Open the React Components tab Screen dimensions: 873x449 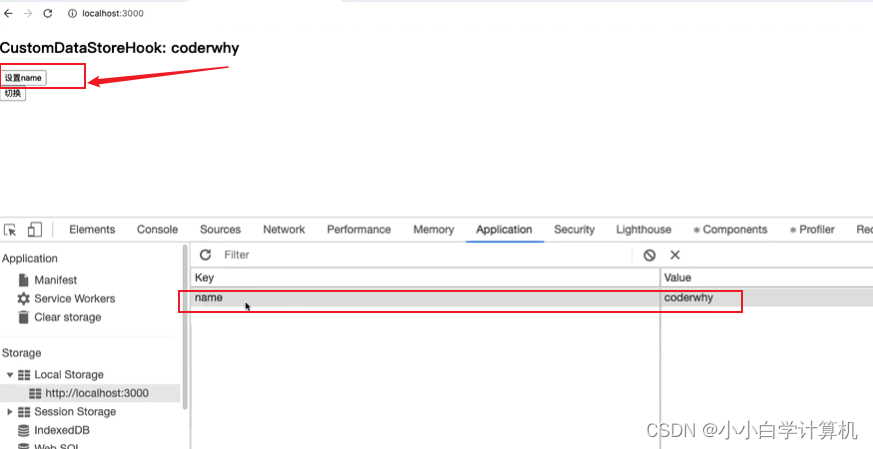click(730, 230)
